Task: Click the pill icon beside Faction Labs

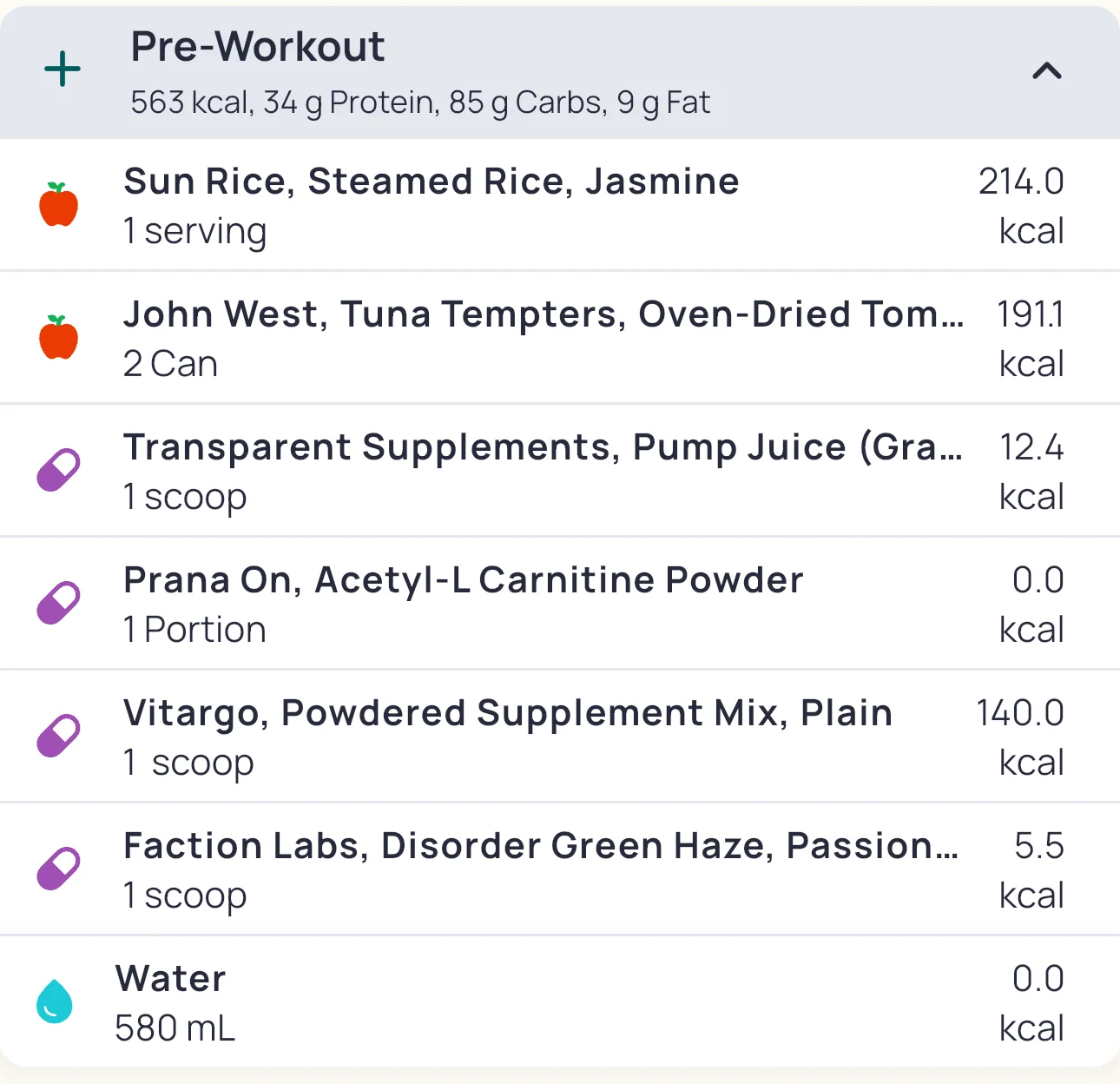Action: (x=58, y=869)
